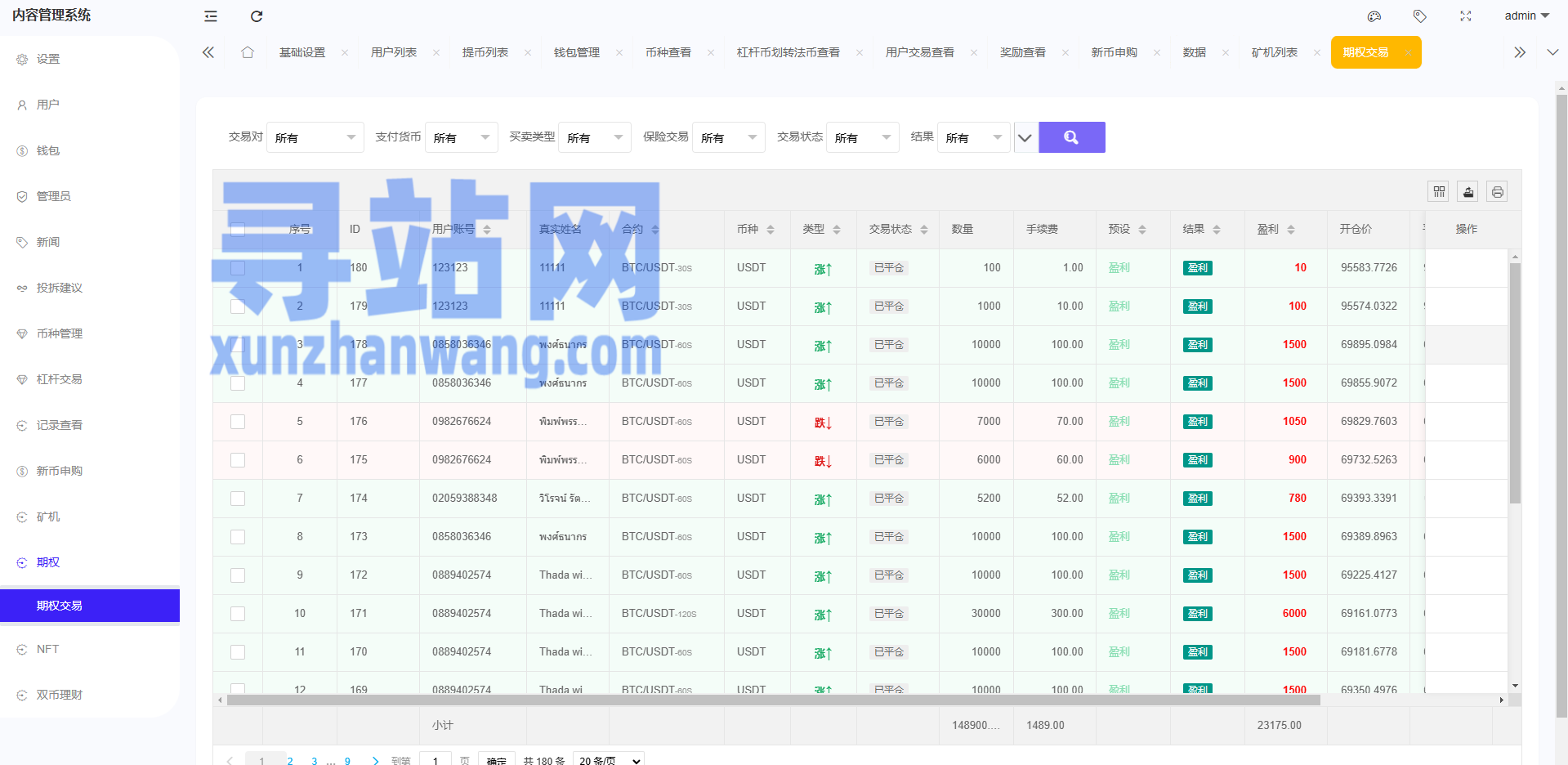The height and width of the screenshot is (765, 1568).
Task: Open the admin user dropdown
Action: [1526, 16]
